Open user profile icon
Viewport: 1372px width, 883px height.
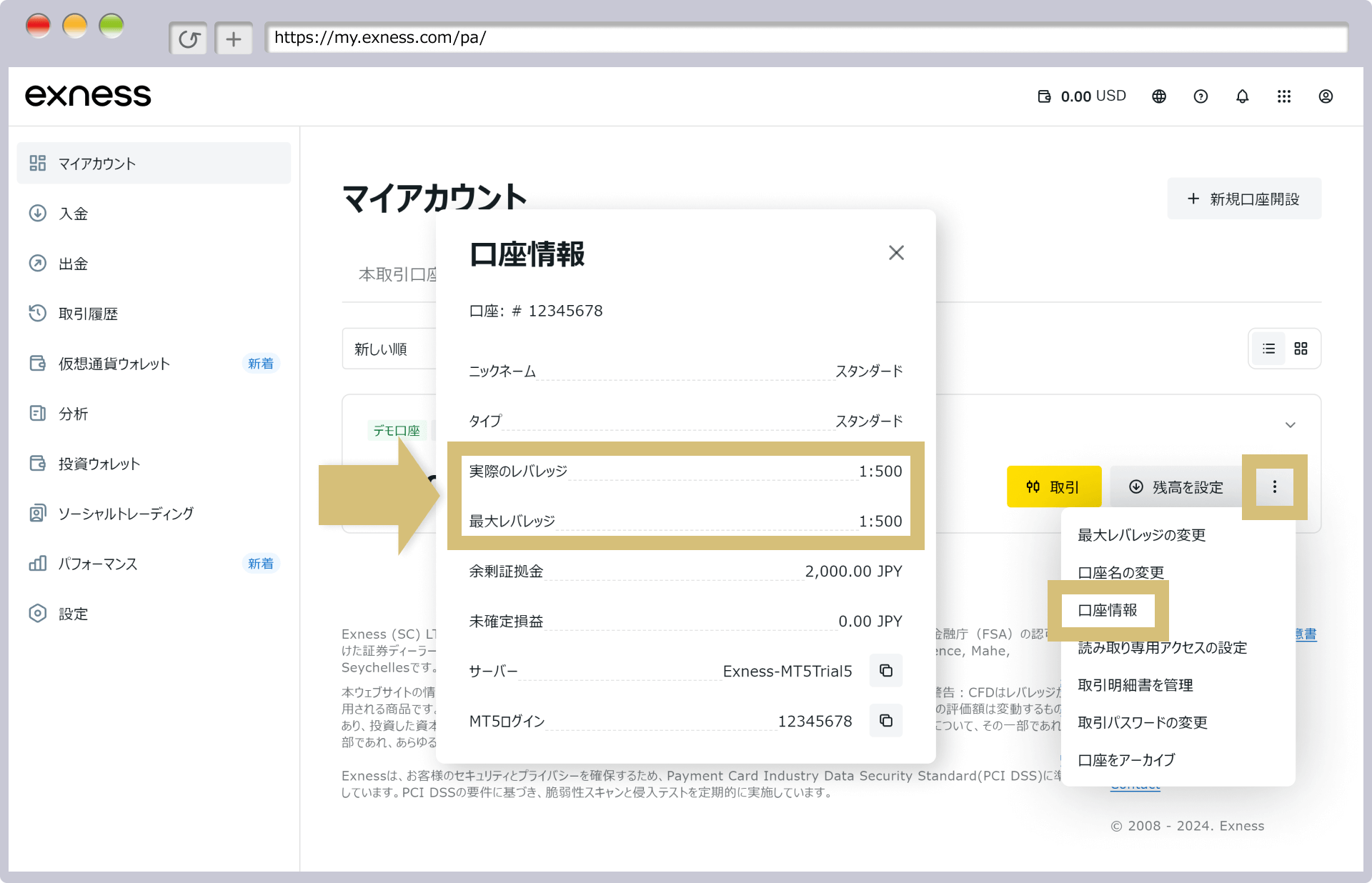[x=1326, y=96]
